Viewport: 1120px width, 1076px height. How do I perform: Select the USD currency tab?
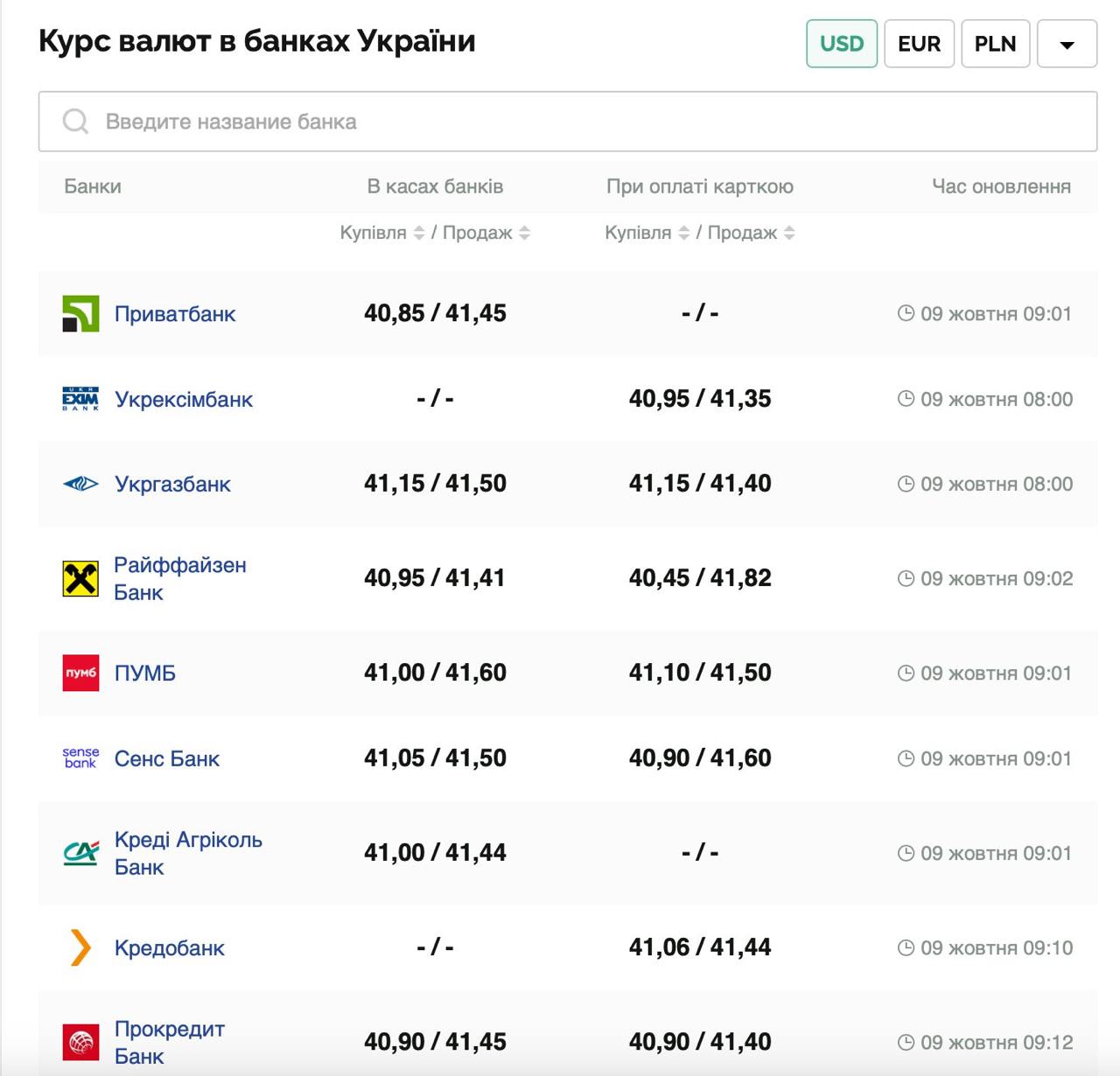pos(841,44)
